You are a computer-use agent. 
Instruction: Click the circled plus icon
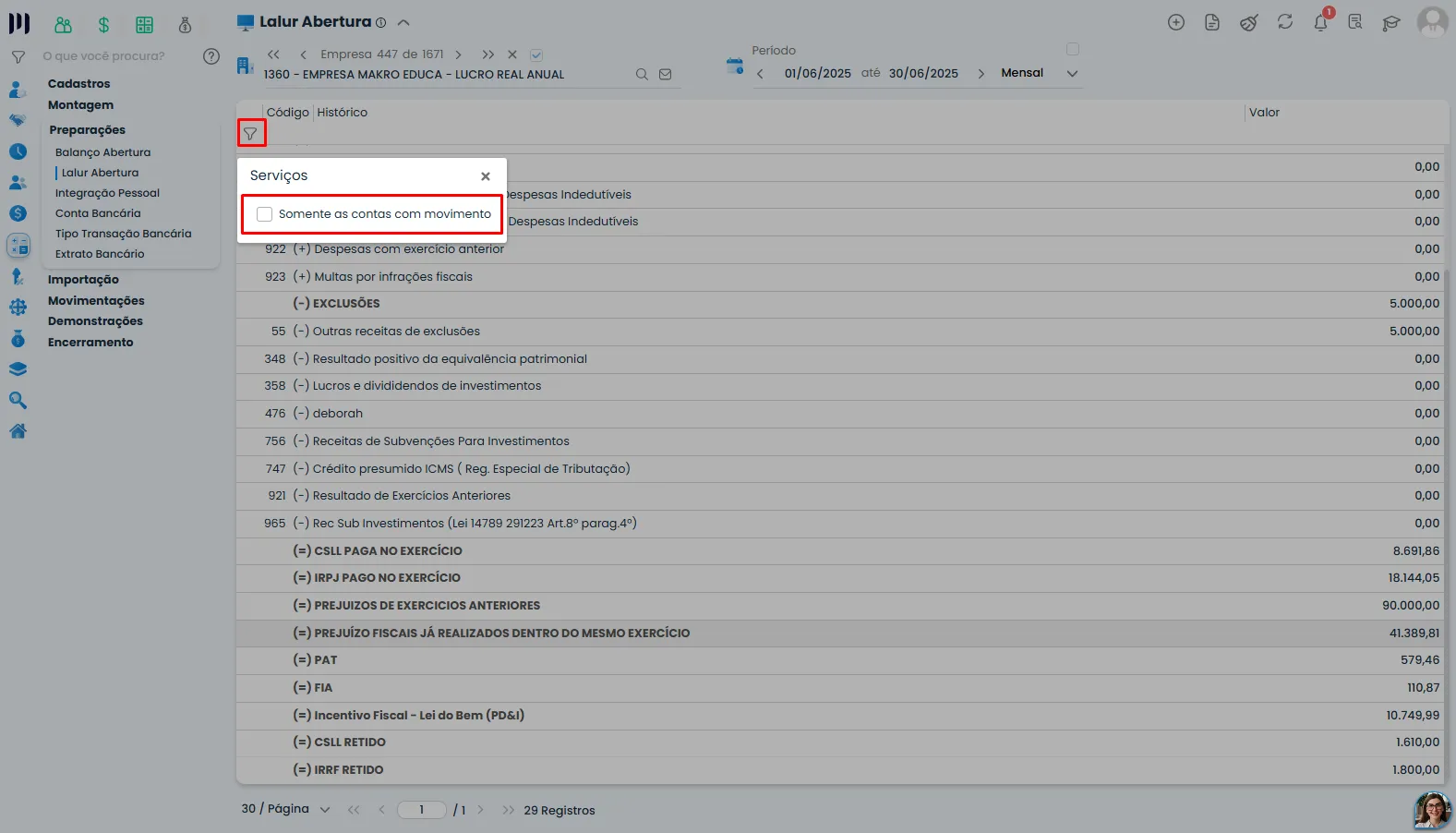tap(1176, 22)
